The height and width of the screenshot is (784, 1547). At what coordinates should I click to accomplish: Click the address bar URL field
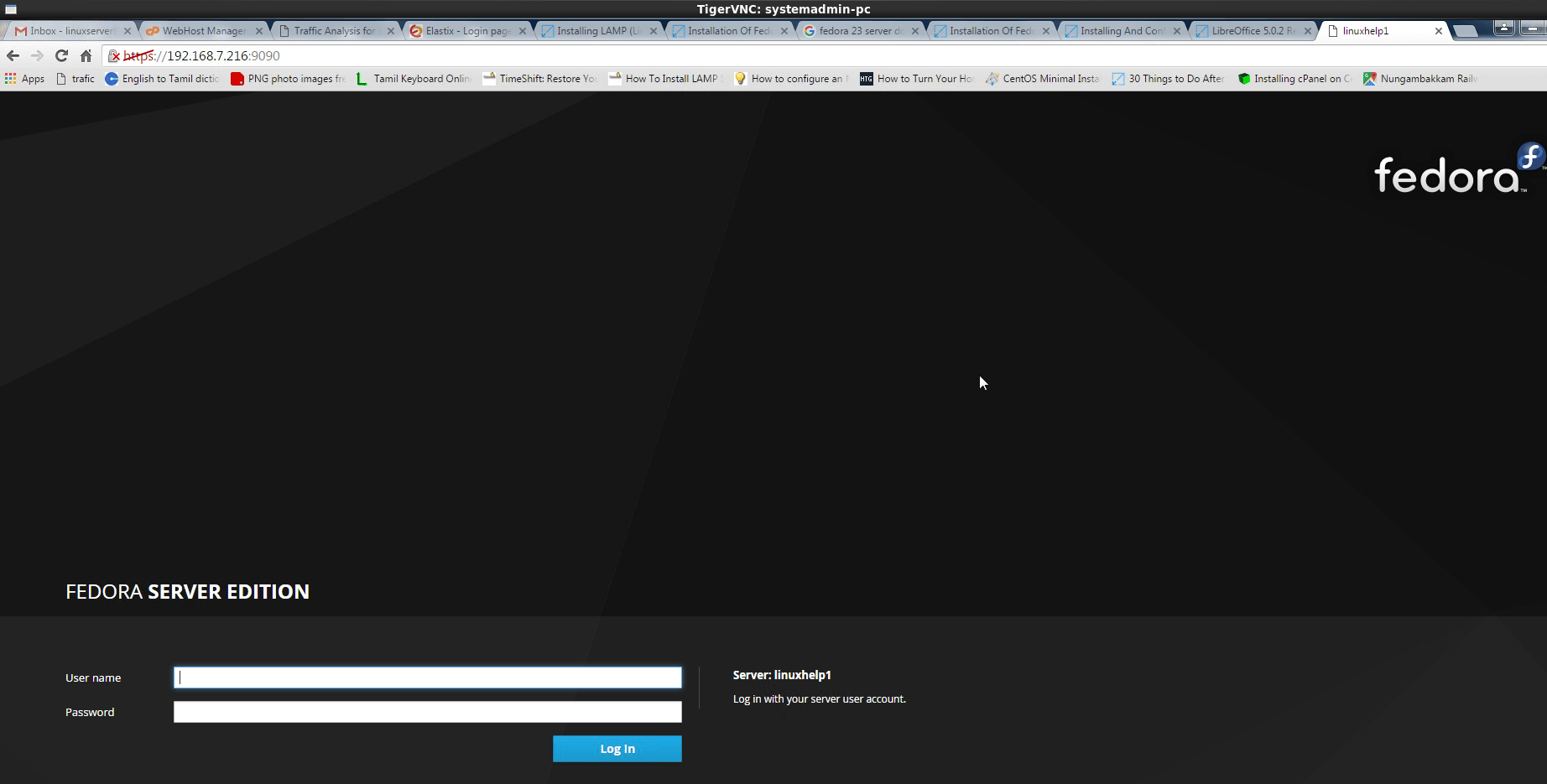pyautogui.click(x=822, y=55)
